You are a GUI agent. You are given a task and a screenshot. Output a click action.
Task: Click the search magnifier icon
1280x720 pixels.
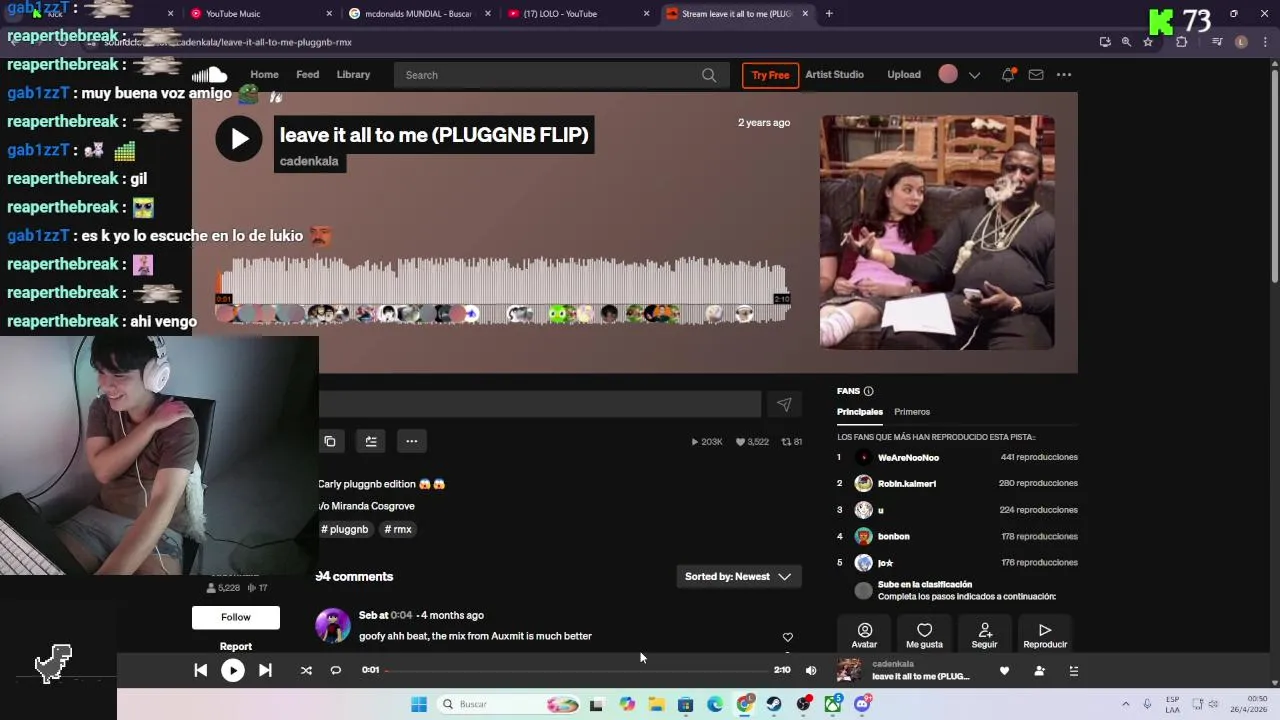tap(709, 75)
